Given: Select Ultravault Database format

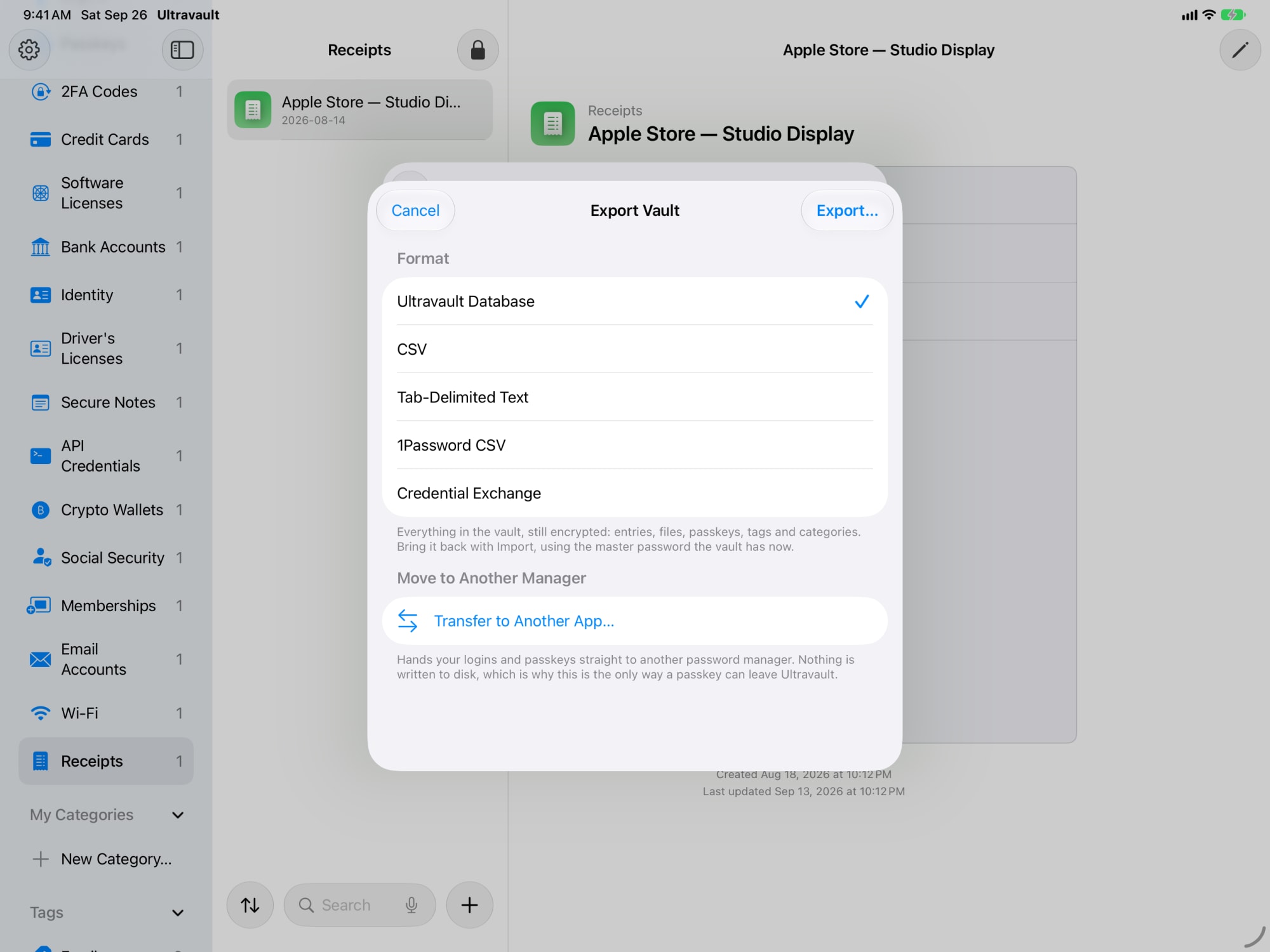Looking at the screenshot, I should coord(635,301).
